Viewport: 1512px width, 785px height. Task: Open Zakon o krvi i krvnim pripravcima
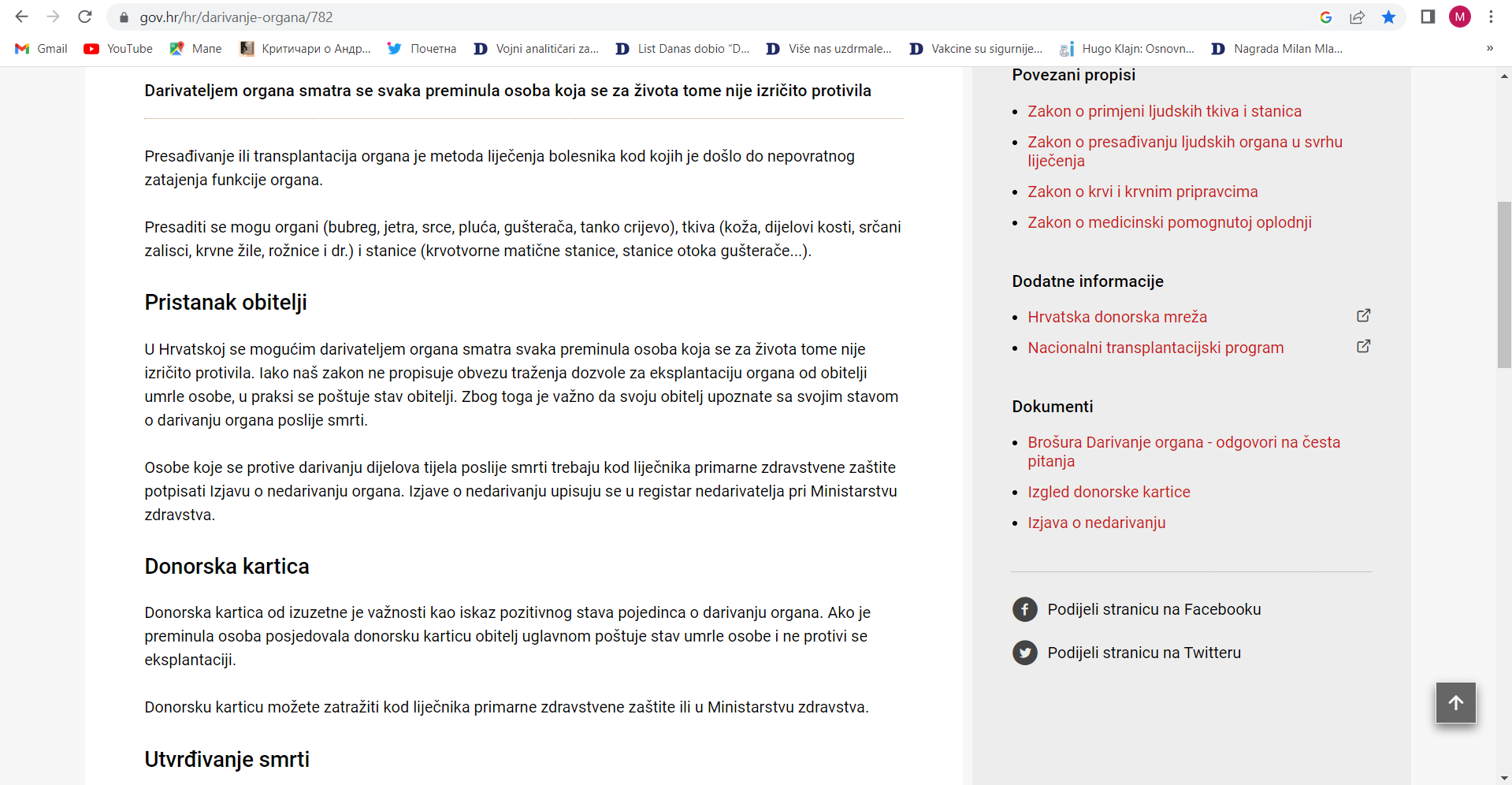(1142, 192)
